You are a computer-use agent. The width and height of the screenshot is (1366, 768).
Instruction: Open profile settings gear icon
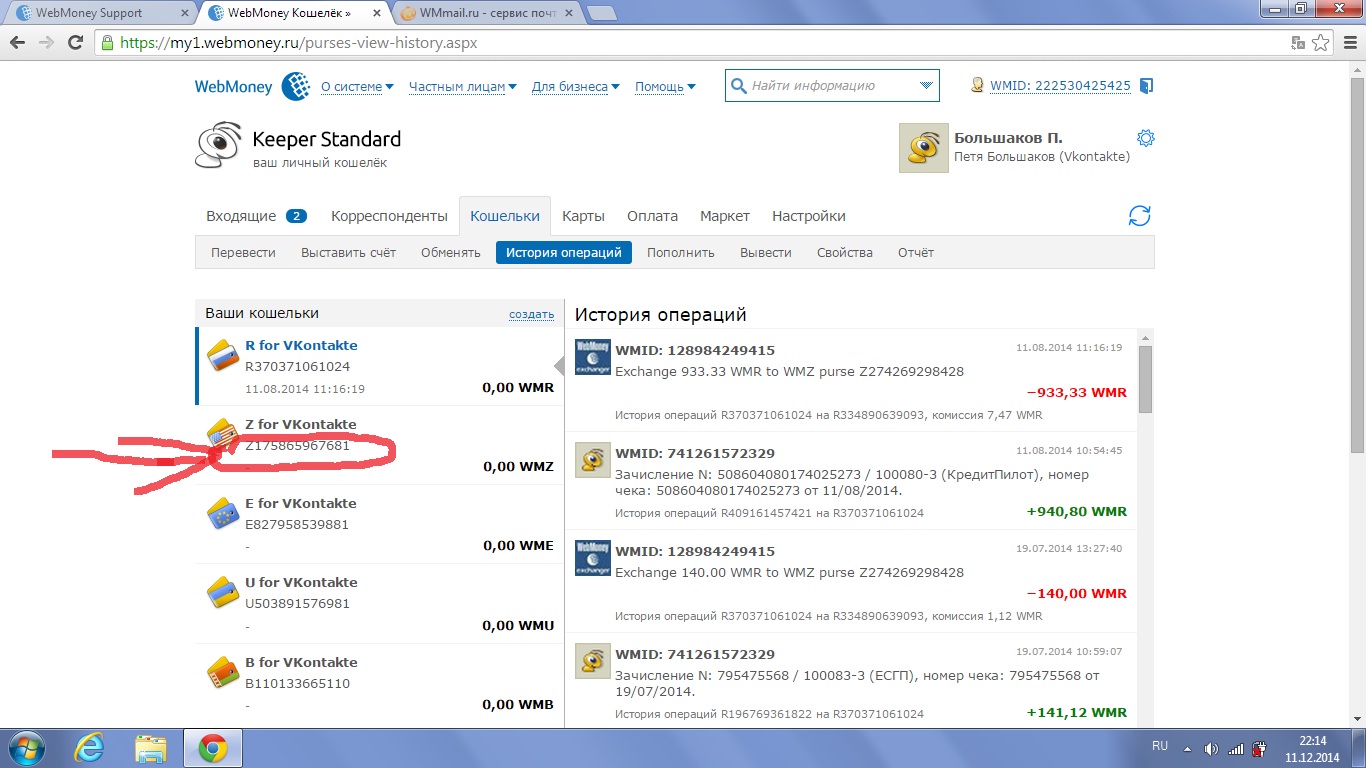[1146, 138]
